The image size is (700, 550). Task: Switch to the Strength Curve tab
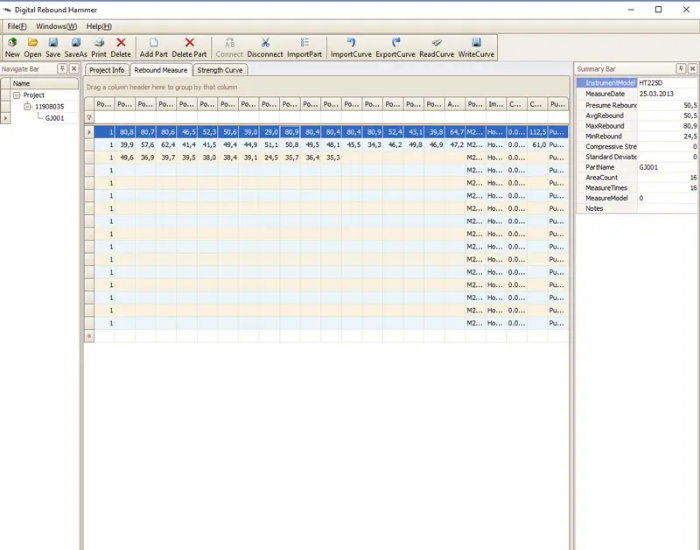[219, 70]
